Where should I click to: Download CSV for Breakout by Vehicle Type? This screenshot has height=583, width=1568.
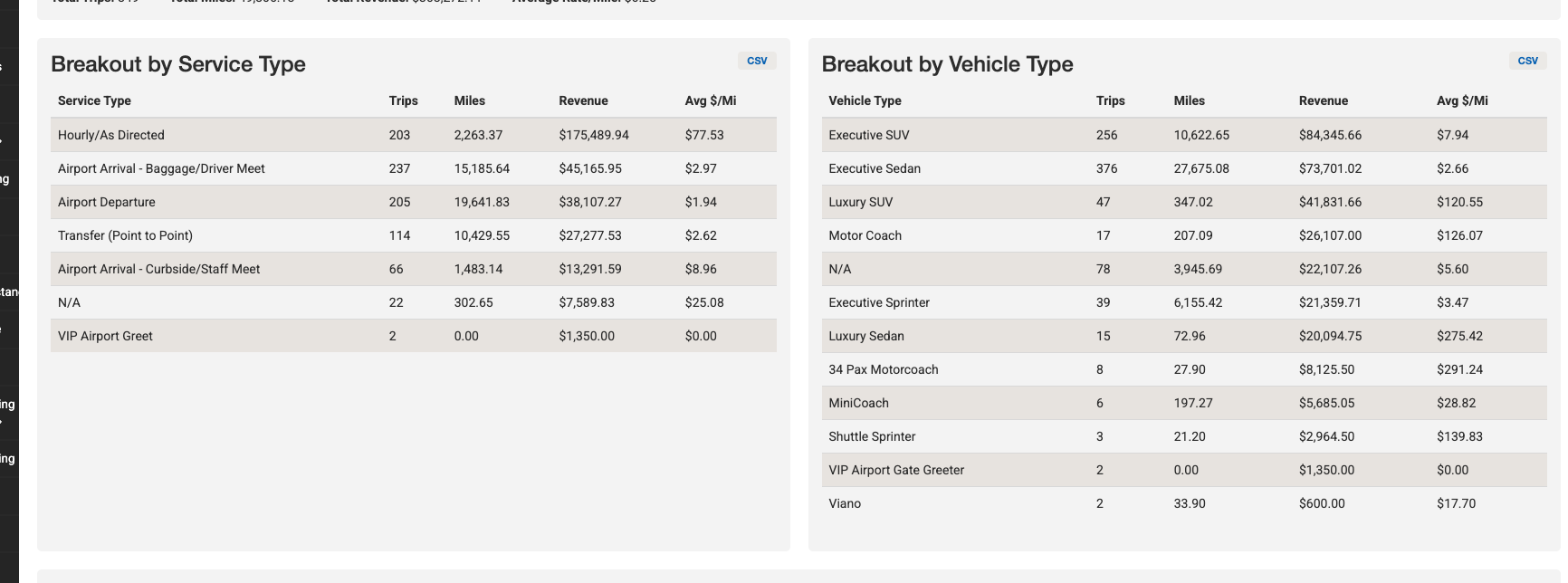point(1527,61)
